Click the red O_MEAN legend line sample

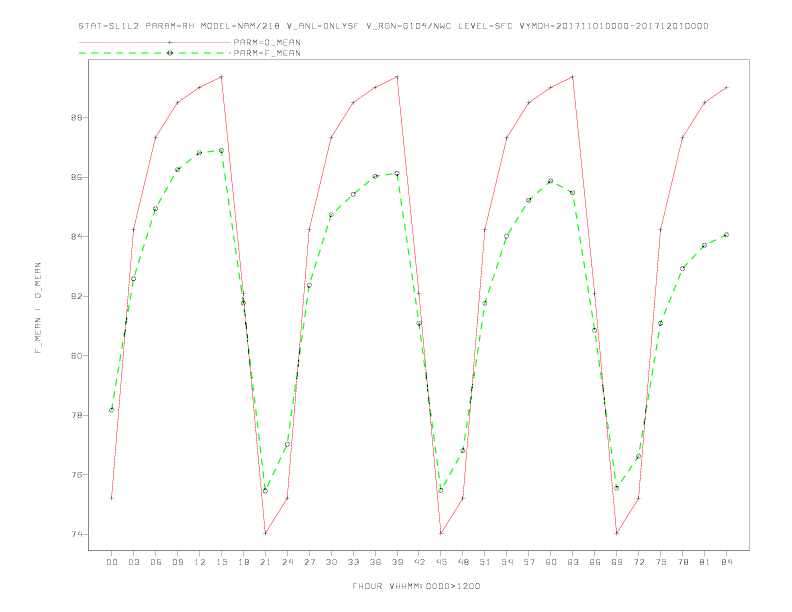pyautogui.click(x=155, y=42)
